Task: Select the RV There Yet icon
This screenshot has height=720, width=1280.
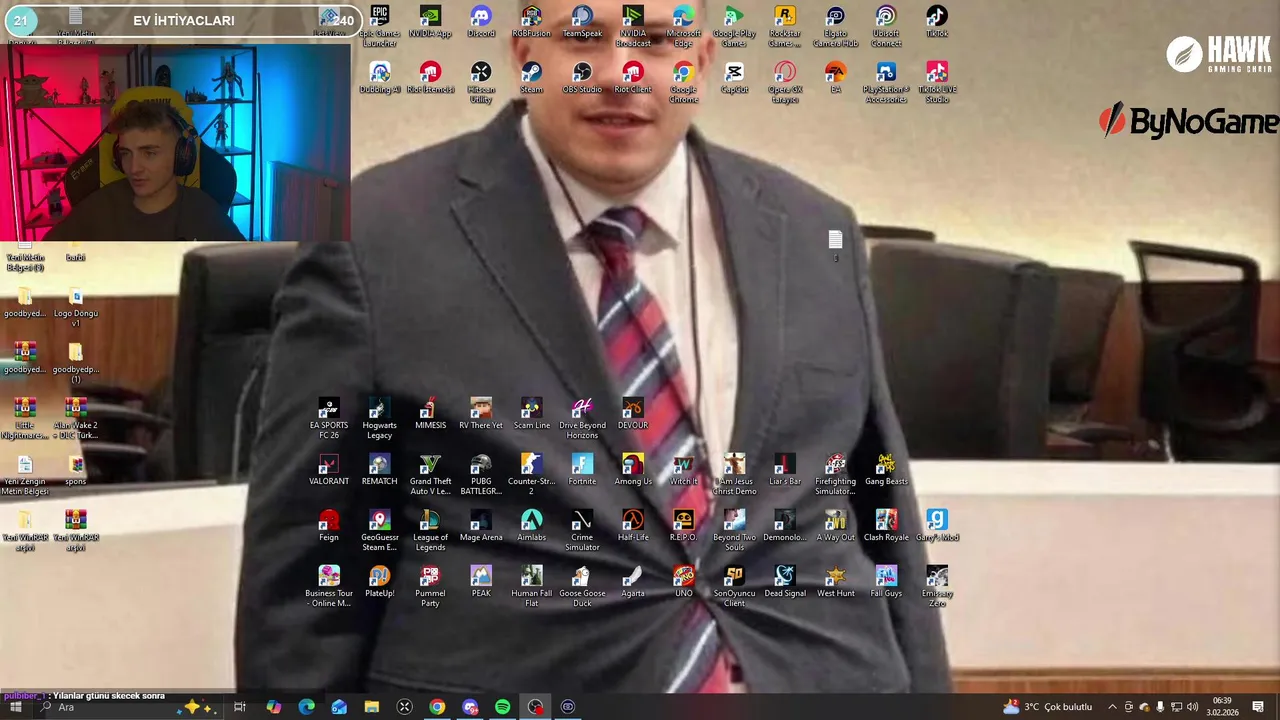Action: pos(481,414)
